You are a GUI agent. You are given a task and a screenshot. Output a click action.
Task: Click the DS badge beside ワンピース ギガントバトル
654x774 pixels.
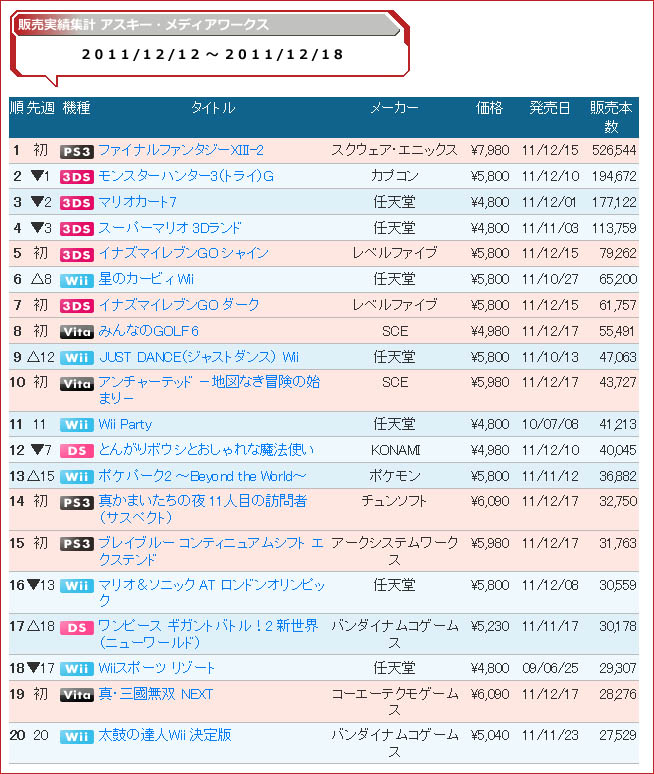[x=77, y=628]
